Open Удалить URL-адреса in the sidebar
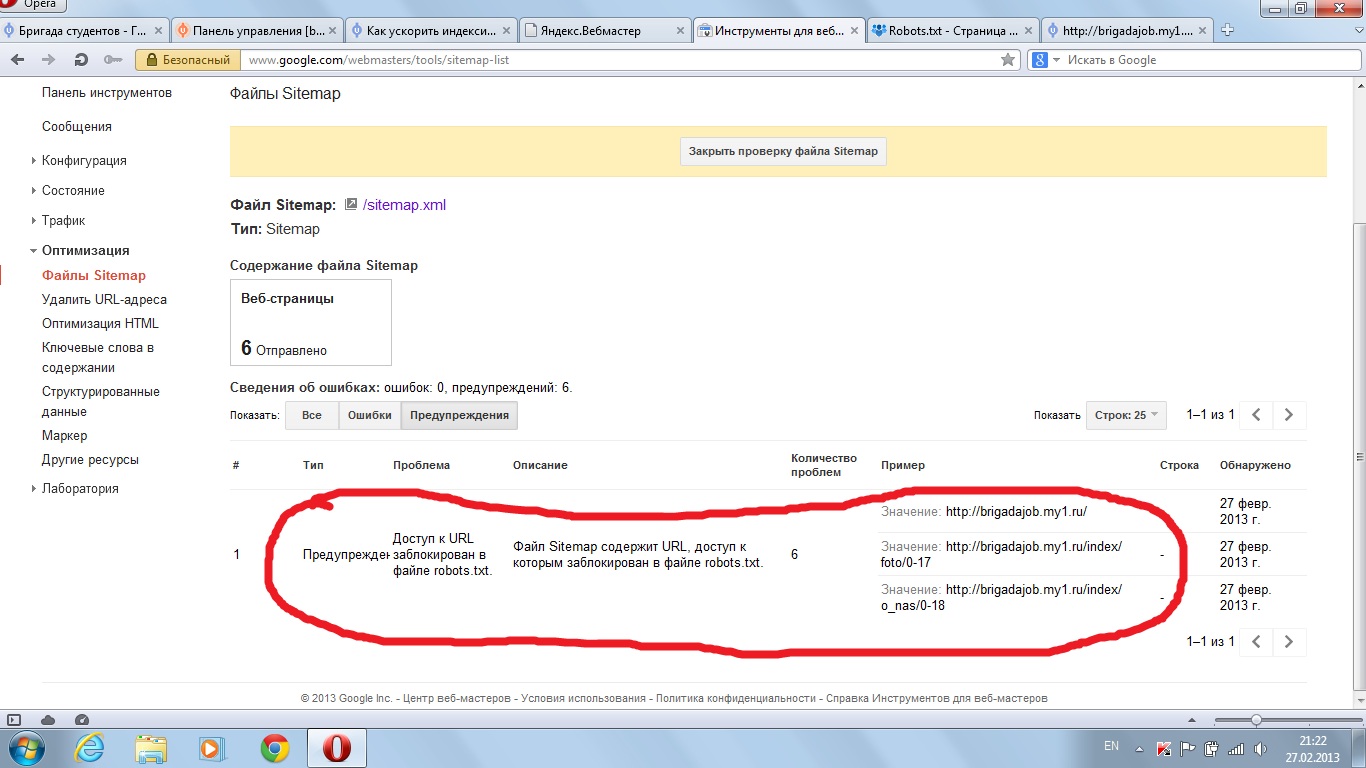 (104, 299)
